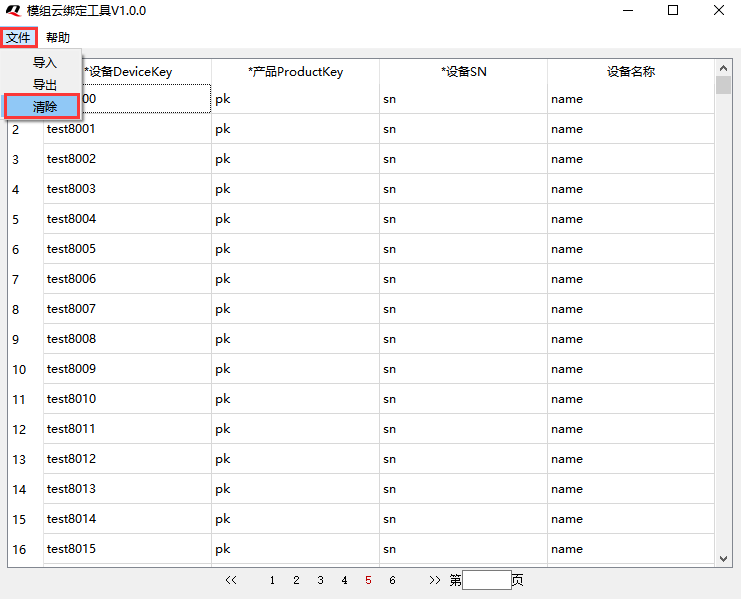Select current page 5 in pagination
Image resolution: width=741 pixels, height=599 pixels.
tap(368, 580)
